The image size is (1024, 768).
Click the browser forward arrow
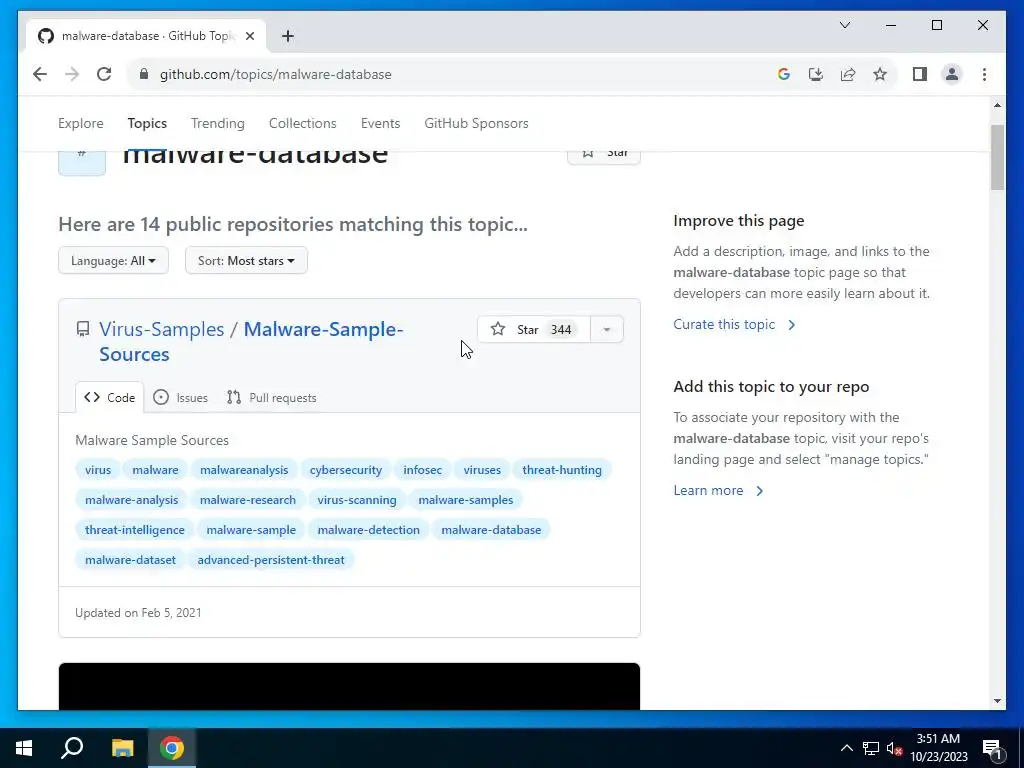point(72,74)
